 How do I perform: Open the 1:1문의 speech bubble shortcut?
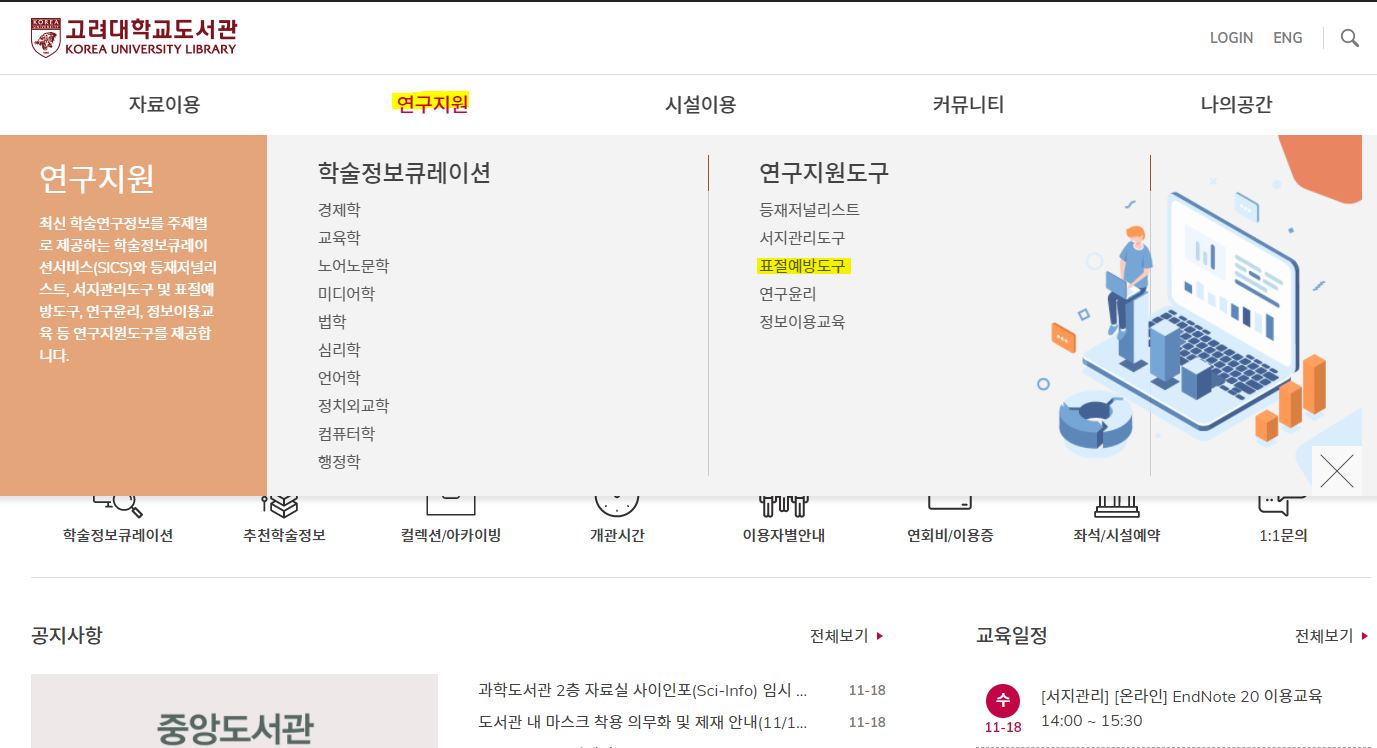coord(1282,520)
